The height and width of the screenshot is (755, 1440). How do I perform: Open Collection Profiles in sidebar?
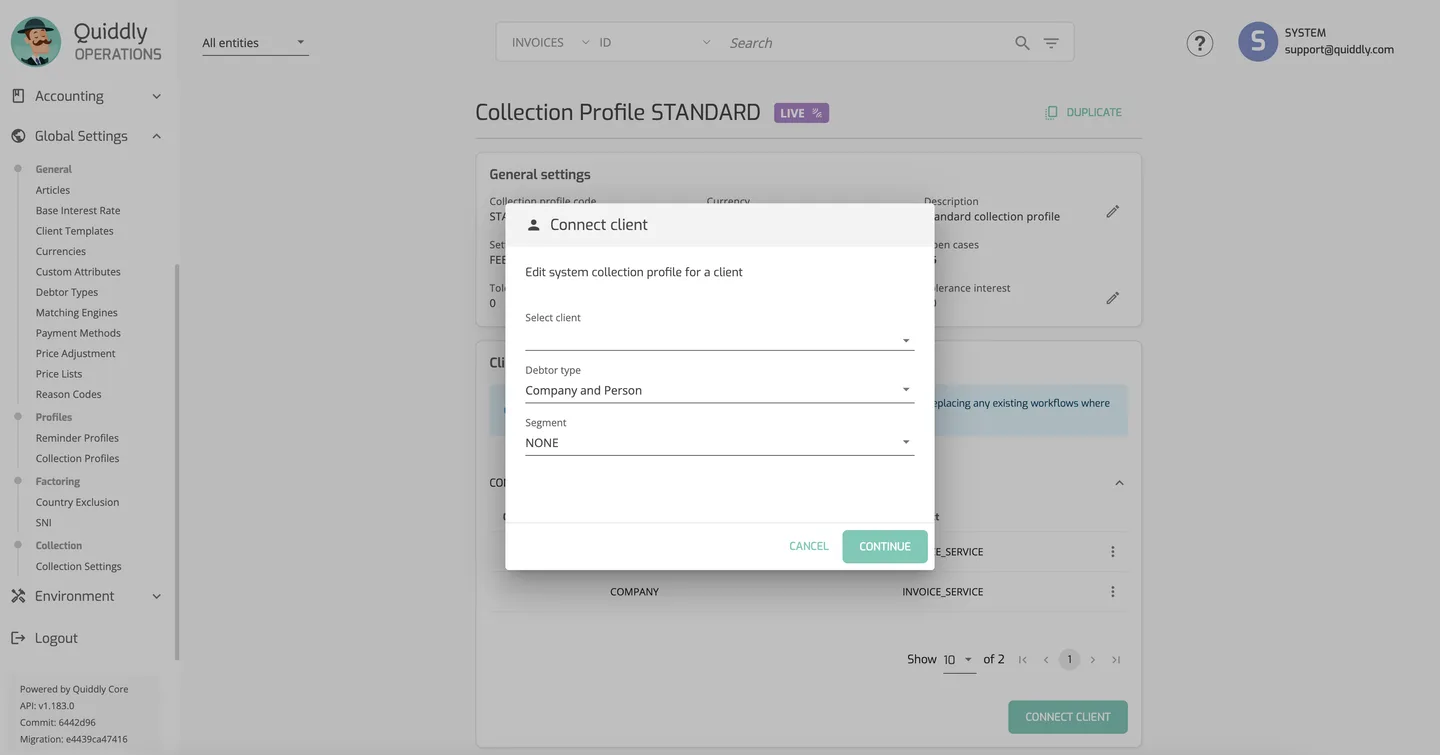pos(77,459)
